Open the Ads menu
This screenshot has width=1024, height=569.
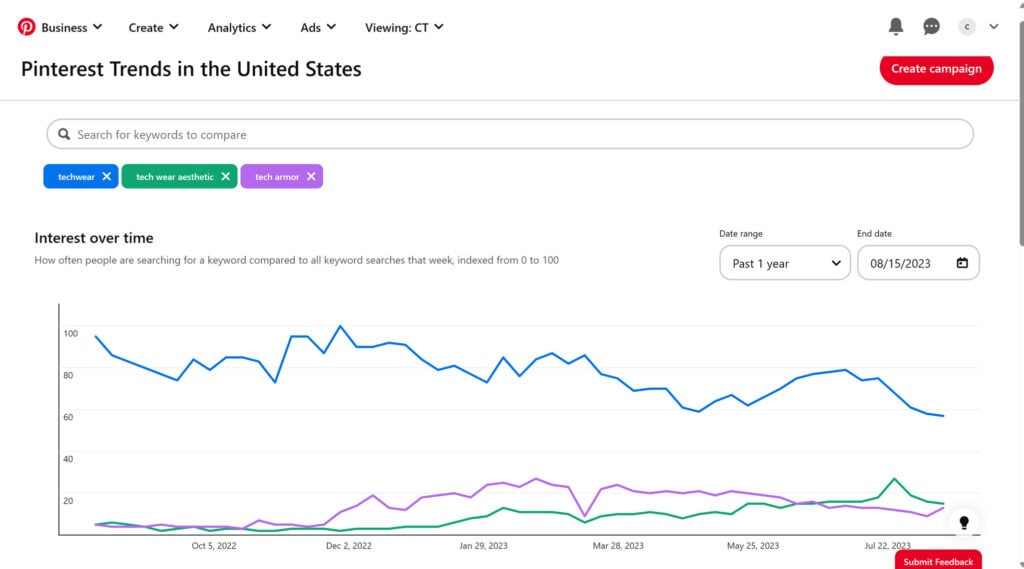tap(318, 27)
